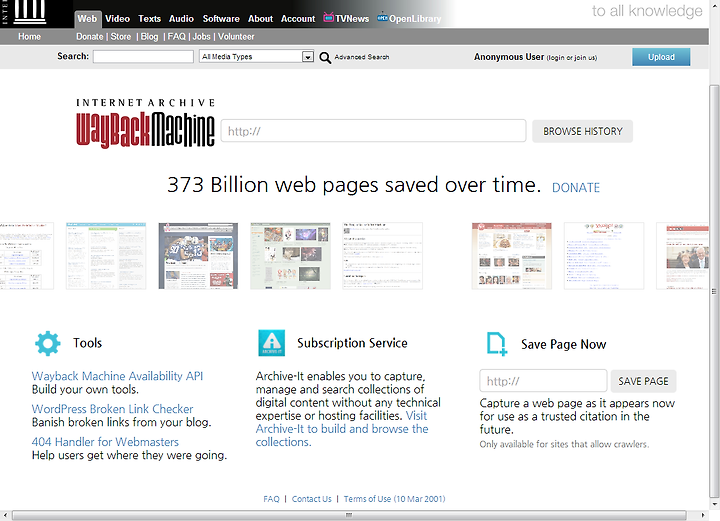Open the About tab

point(260,19)
